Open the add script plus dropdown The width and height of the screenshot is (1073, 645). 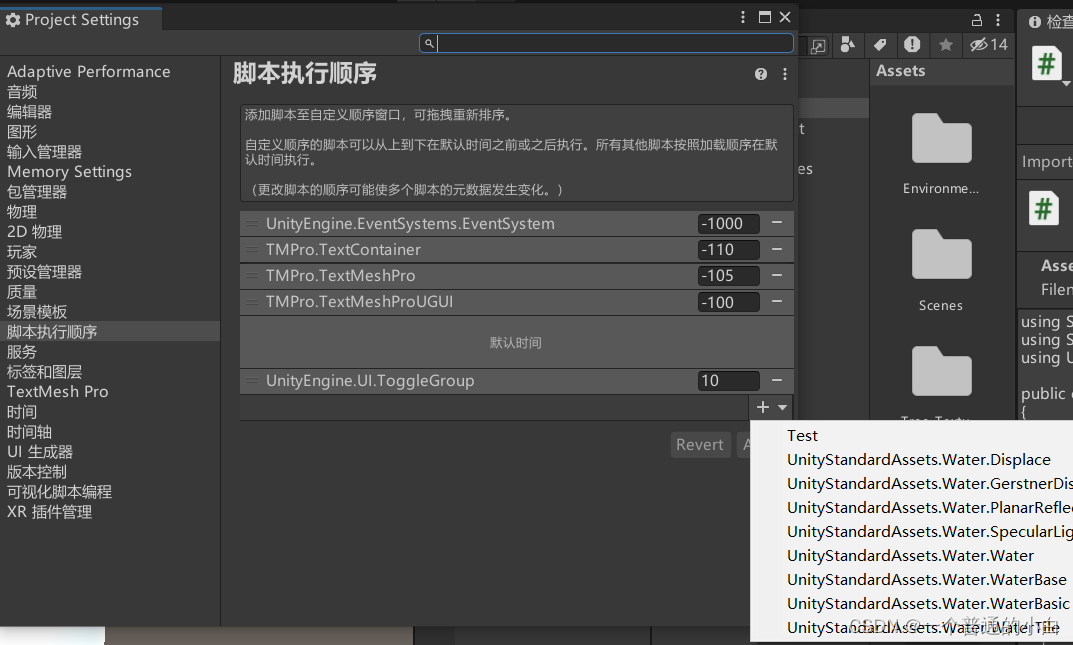click(771, 407)
